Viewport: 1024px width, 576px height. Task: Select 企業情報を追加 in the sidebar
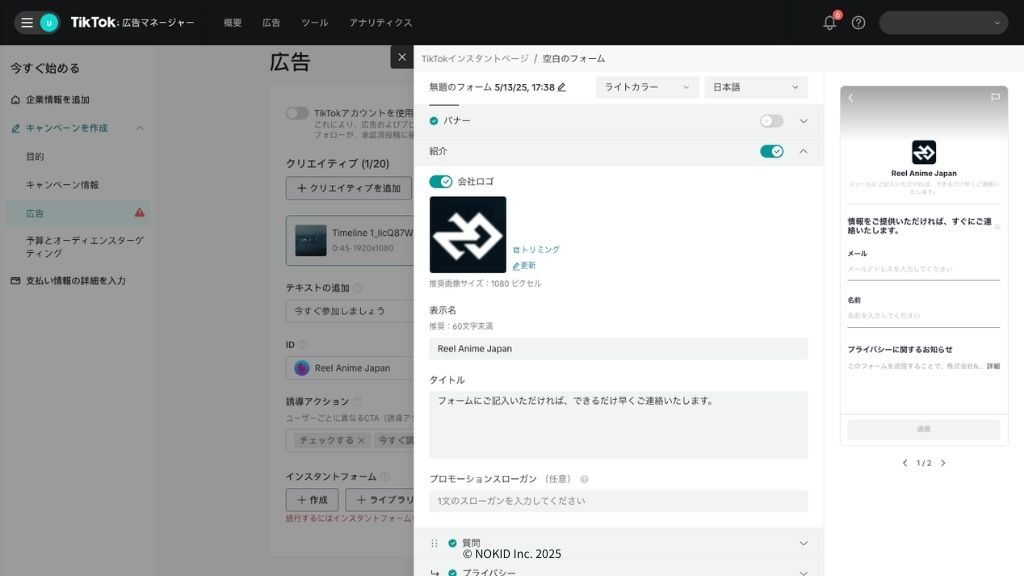[57, 100]
